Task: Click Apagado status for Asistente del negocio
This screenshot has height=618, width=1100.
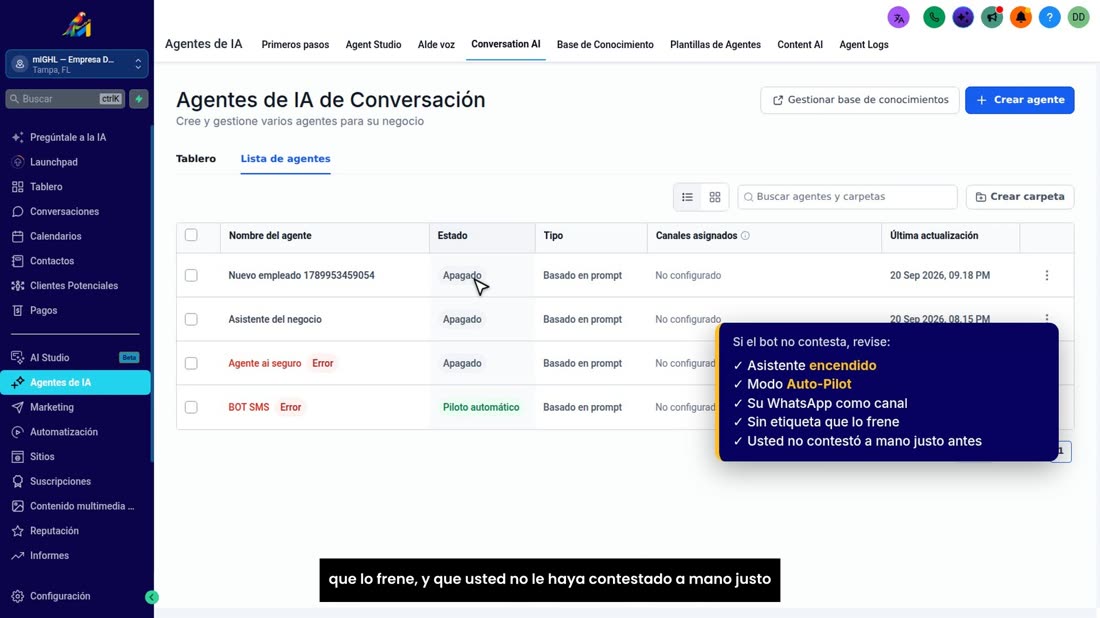Action: point(462,319)
